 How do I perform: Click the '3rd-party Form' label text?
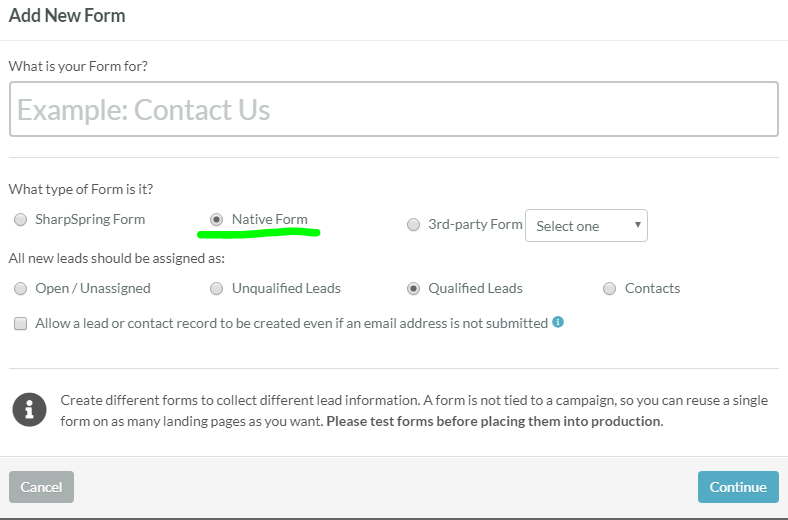[475, 225]
